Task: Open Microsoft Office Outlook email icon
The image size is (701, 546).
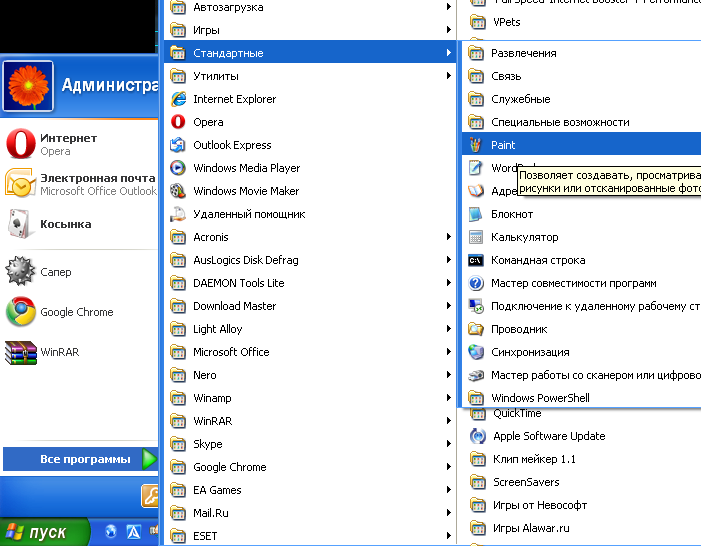Action: tap(20, 183)
